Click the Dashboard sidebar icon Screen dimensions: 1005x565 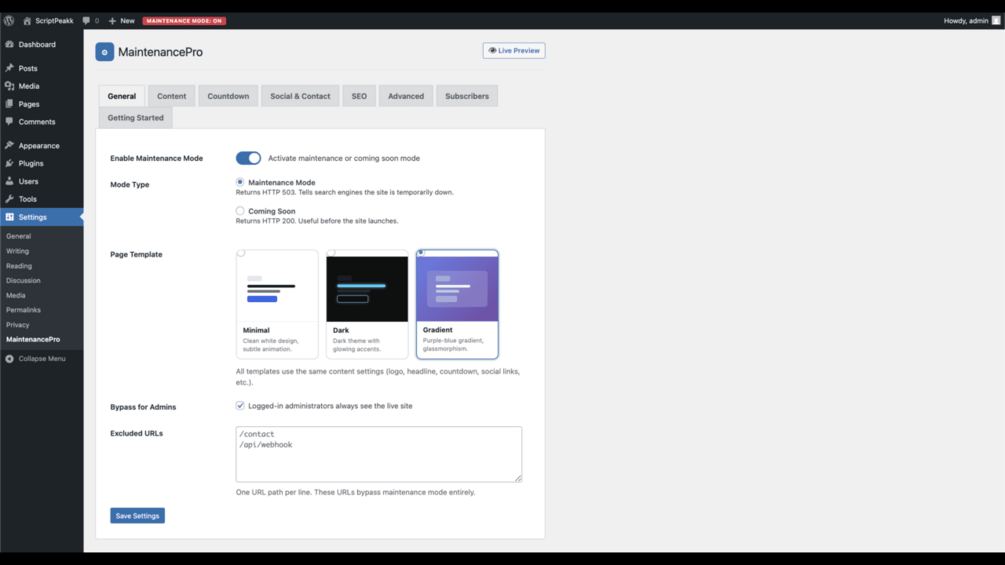click(x=10, y=44)
